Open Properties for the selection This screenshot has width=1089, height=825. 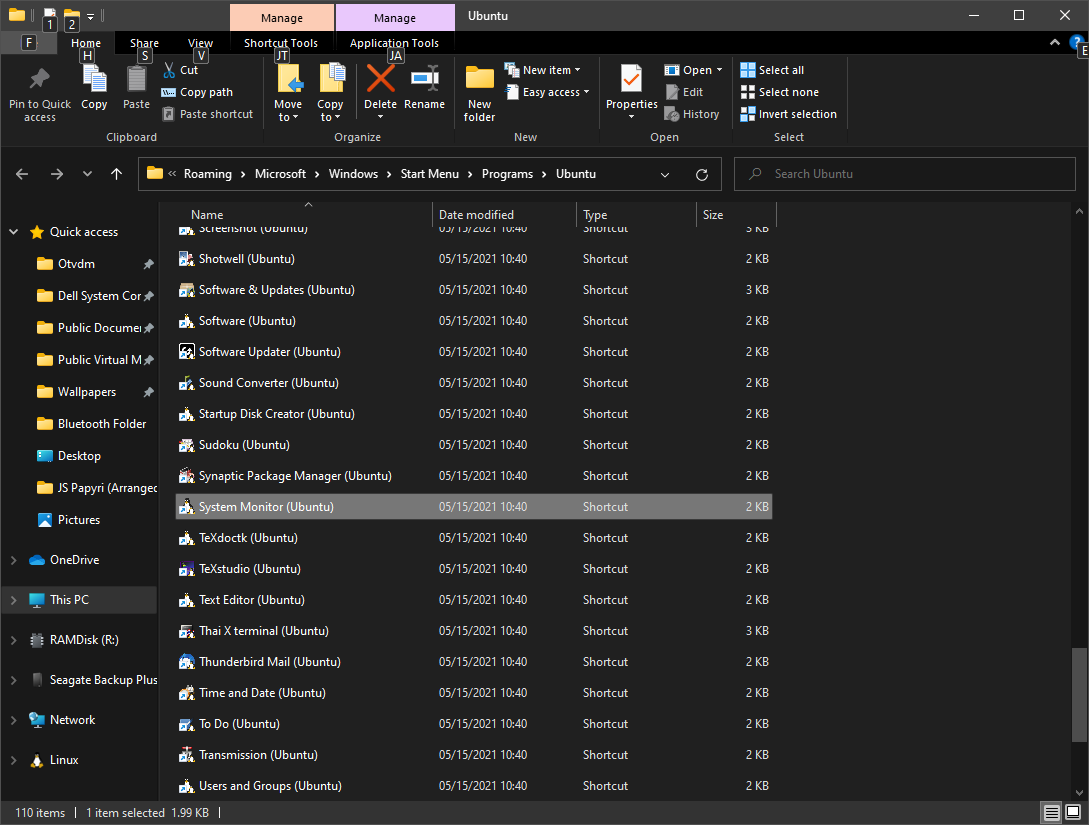[x=630, y=90]
